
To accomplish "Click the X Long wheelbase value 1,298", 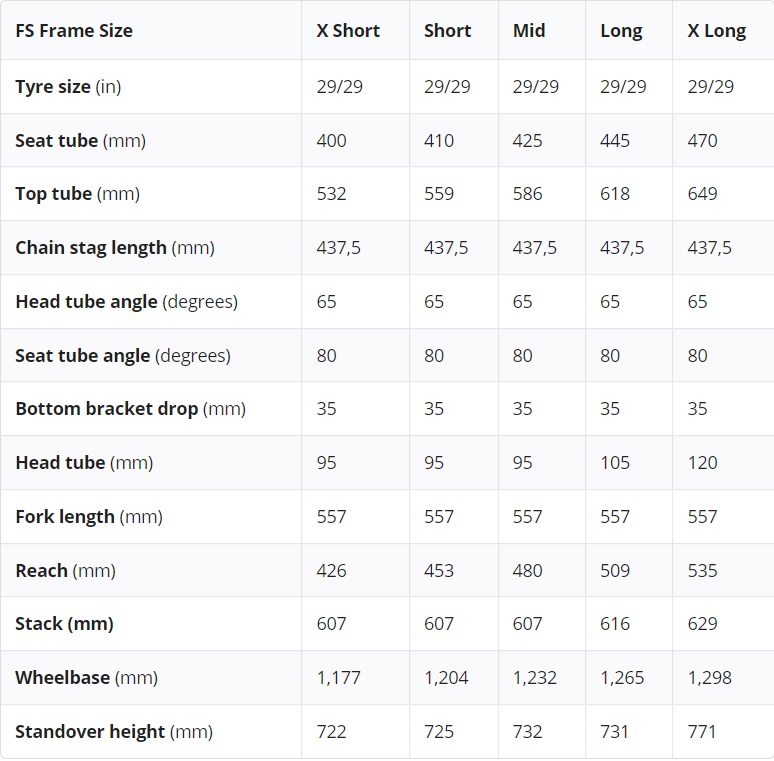I will pyautogui.click(x=709, y=678).
